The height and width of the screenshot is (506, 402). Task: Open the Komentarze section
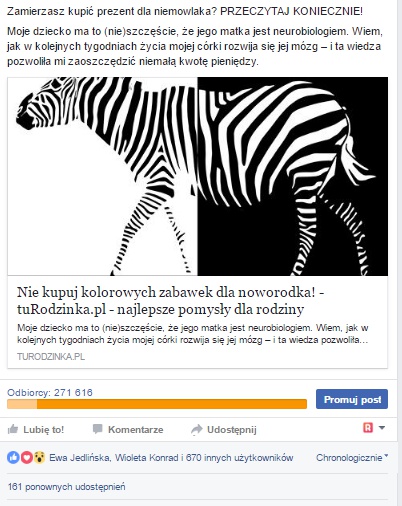(136, 429)
